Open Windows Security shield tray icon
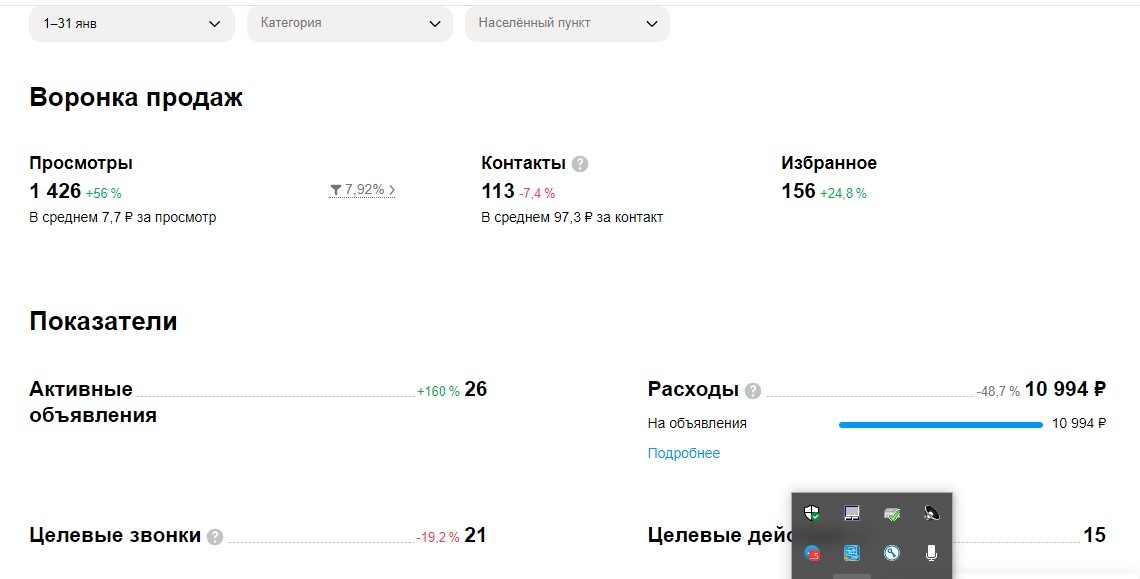 pyautogui.click(x=812, y=514)
